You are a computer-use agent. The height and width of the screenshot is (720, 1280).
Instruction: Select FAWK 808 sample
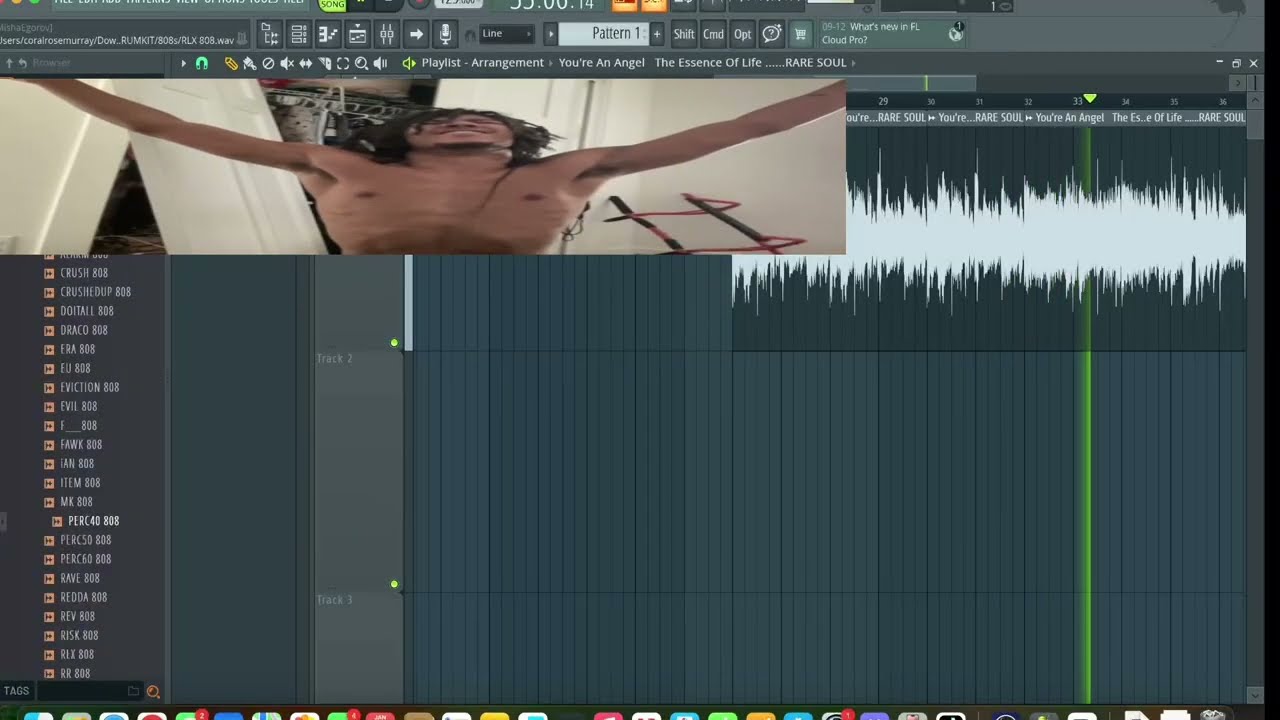81,444
